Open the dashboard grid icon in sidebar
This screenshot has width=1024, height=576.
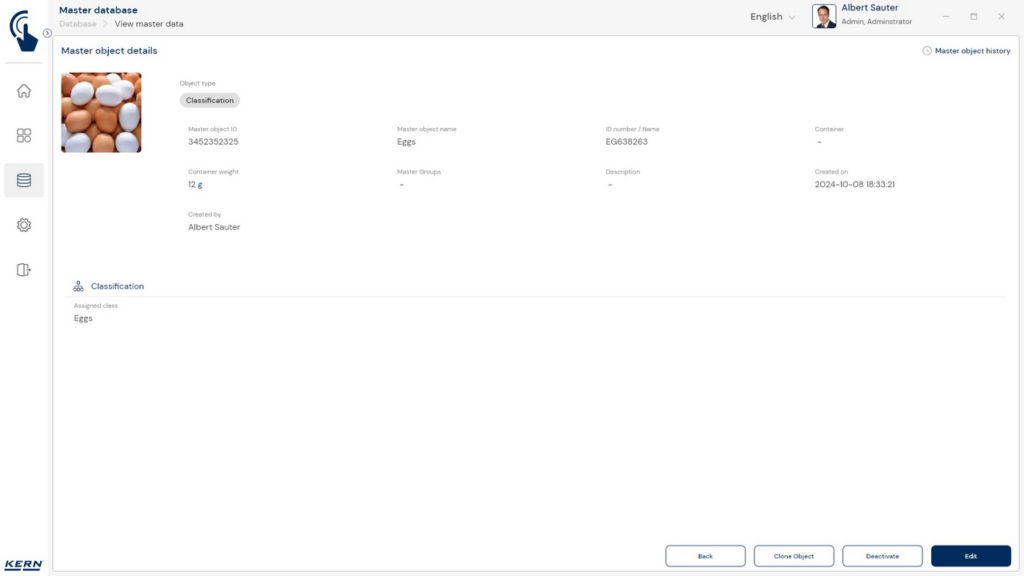tap(24, 135)
